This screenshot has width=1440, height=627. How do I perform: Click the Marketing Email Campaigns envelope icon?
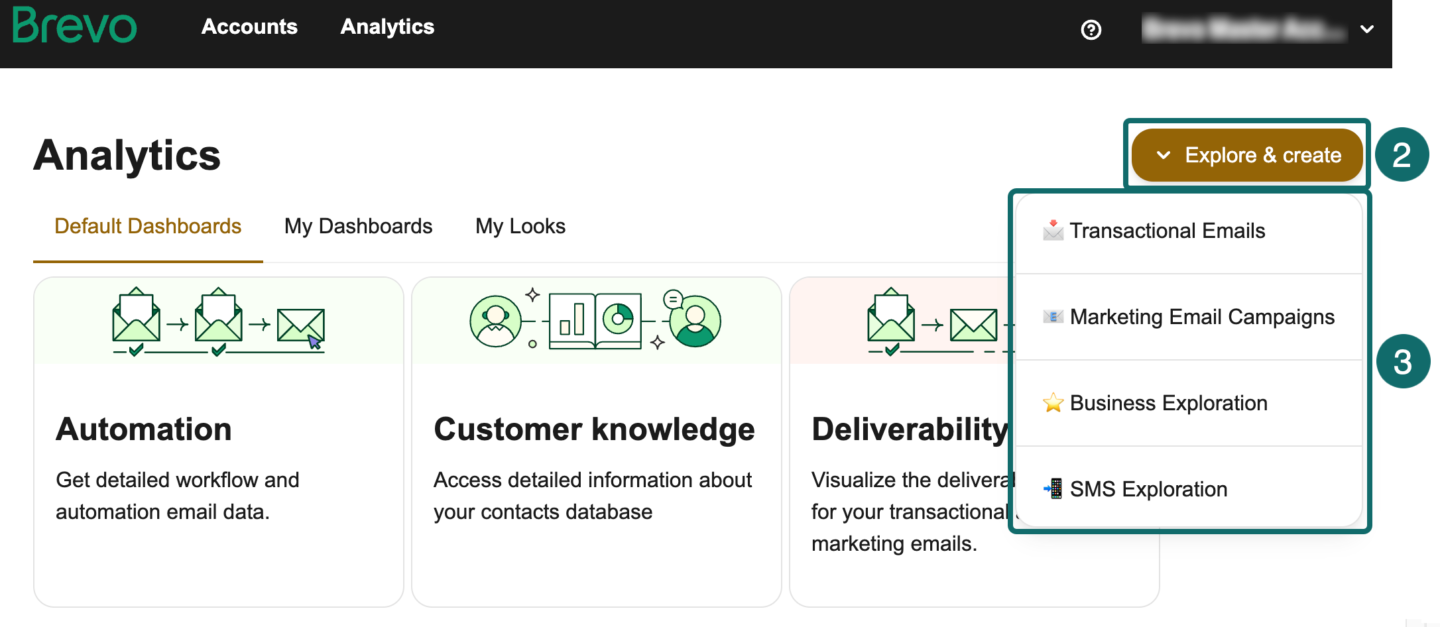pos(1052,317)
